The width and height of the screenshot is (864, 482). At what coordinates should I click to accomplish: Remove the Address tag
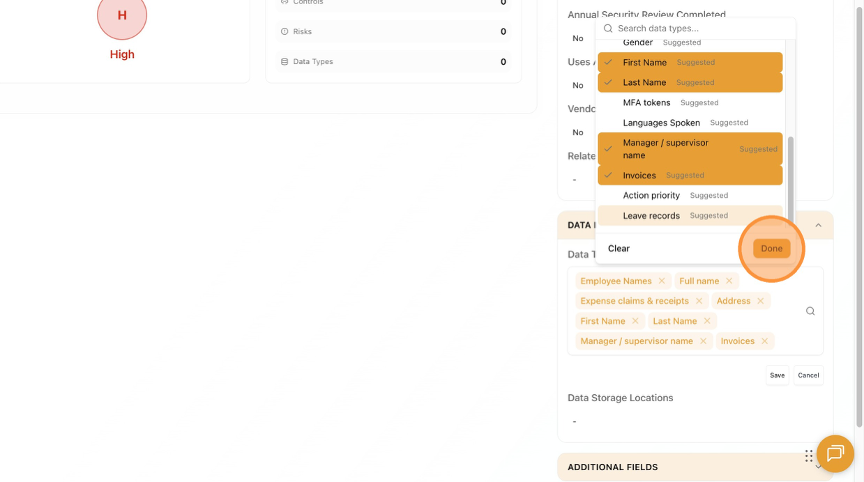click(x=760, y=301)
